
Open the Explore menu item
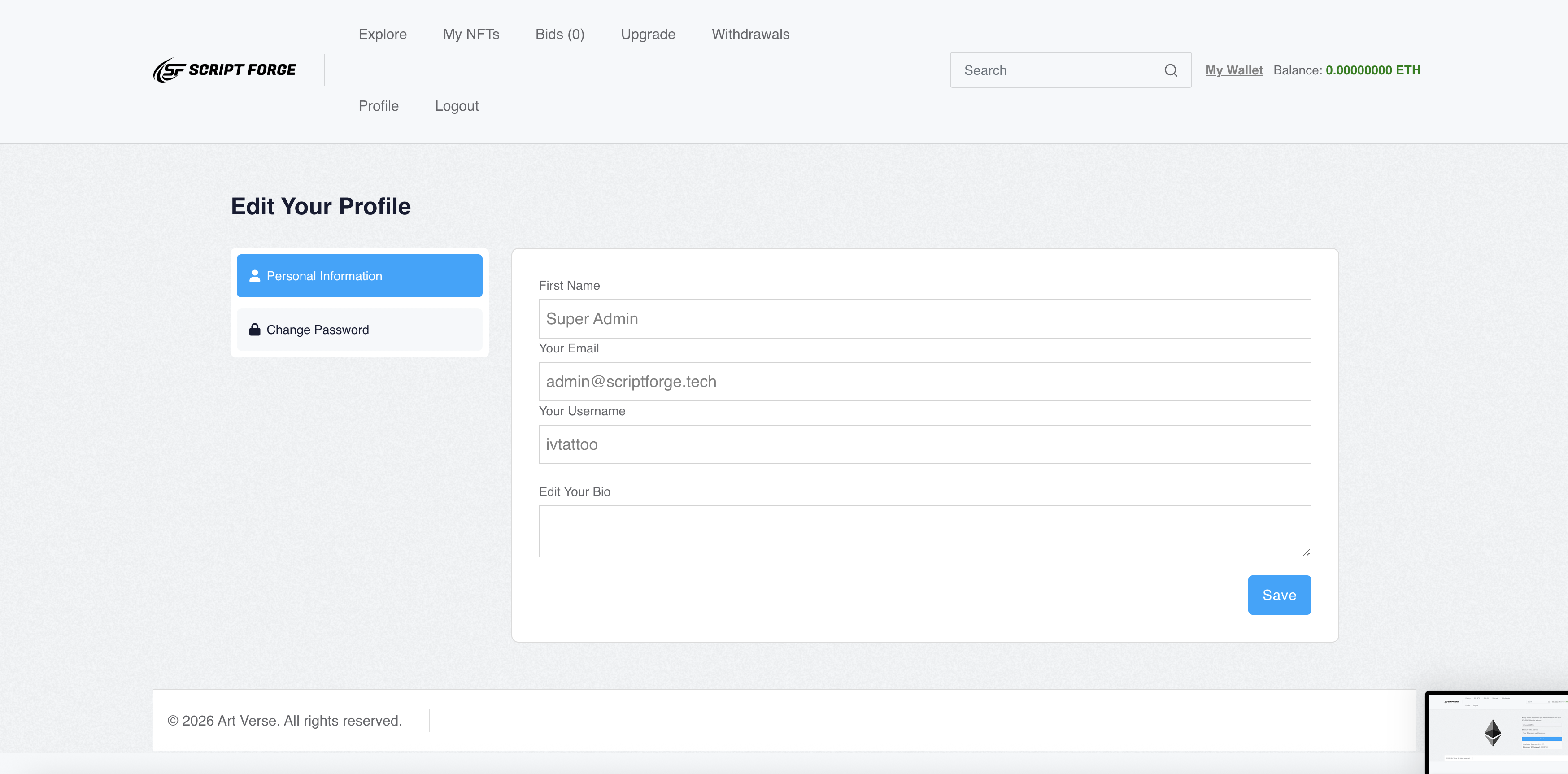(382, 34)
